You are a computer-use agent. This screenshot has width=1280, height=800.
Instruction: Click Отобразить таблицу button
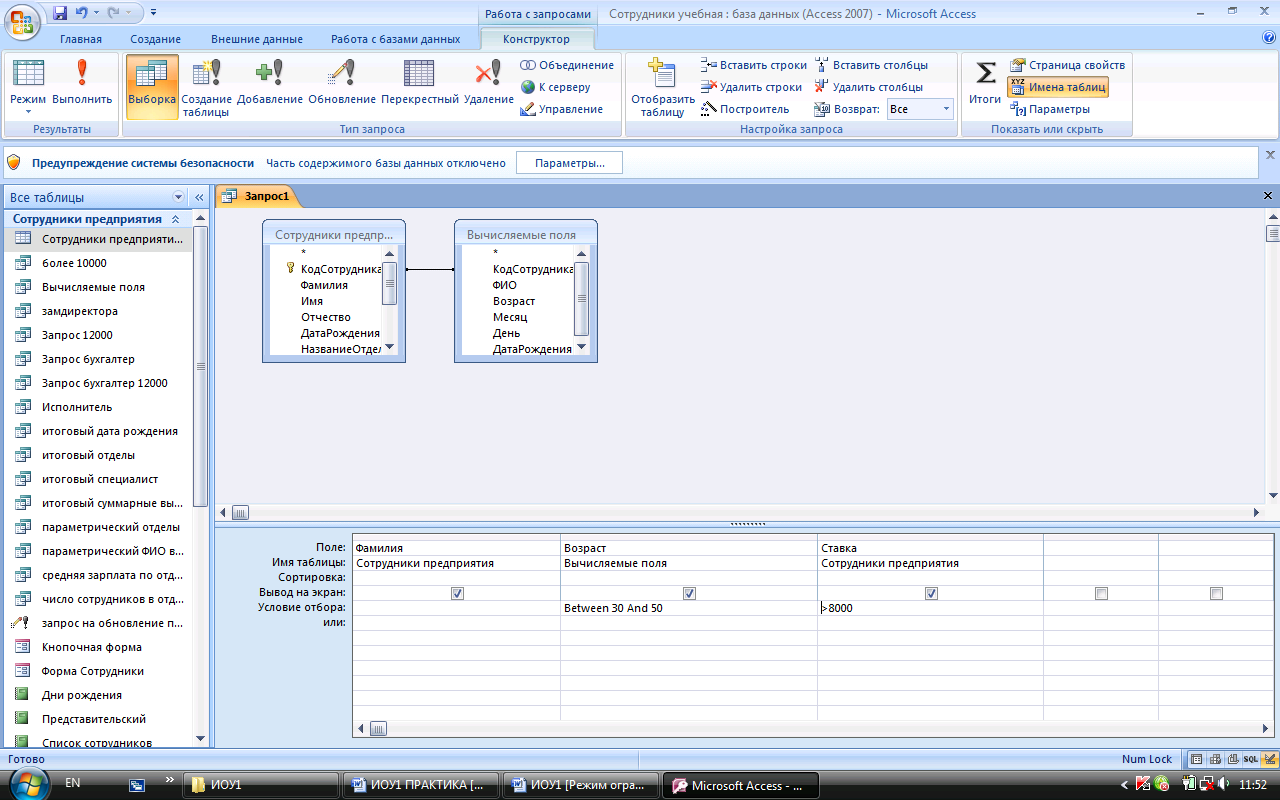(x=662, y=87)
